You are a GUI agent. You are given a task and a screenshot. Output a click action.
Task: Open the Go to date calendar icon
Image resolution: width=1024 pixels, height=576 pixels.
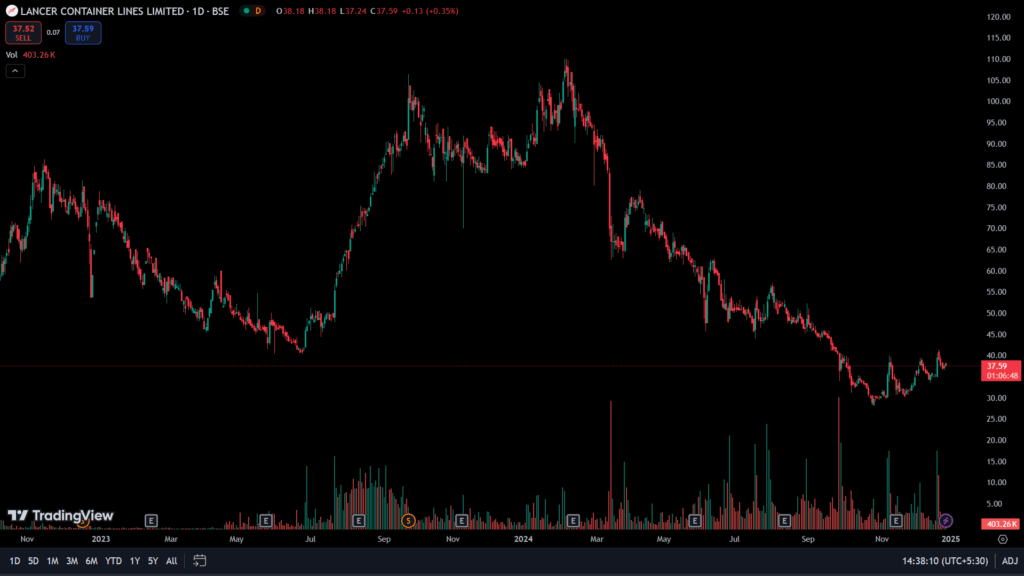click(x=200, y=561)
